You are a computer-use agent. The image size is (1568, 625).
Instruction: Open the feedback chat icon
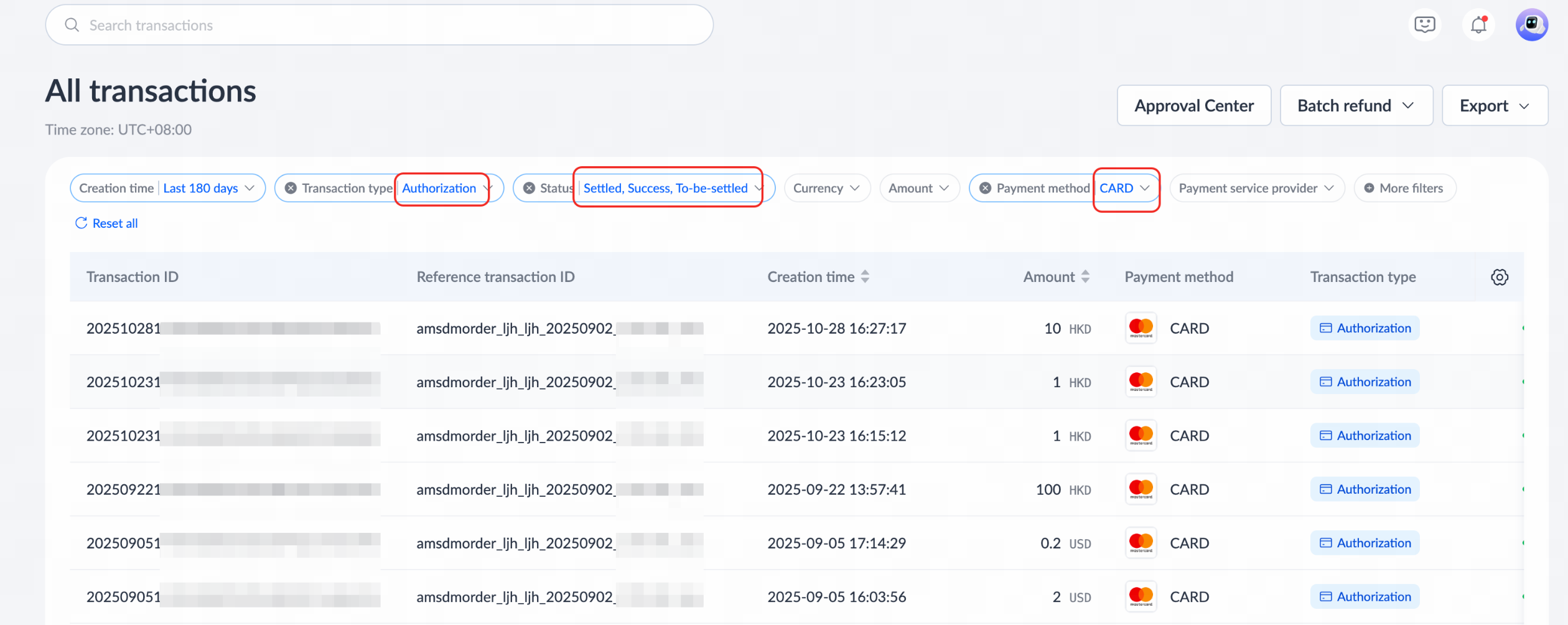(1424, 25)
